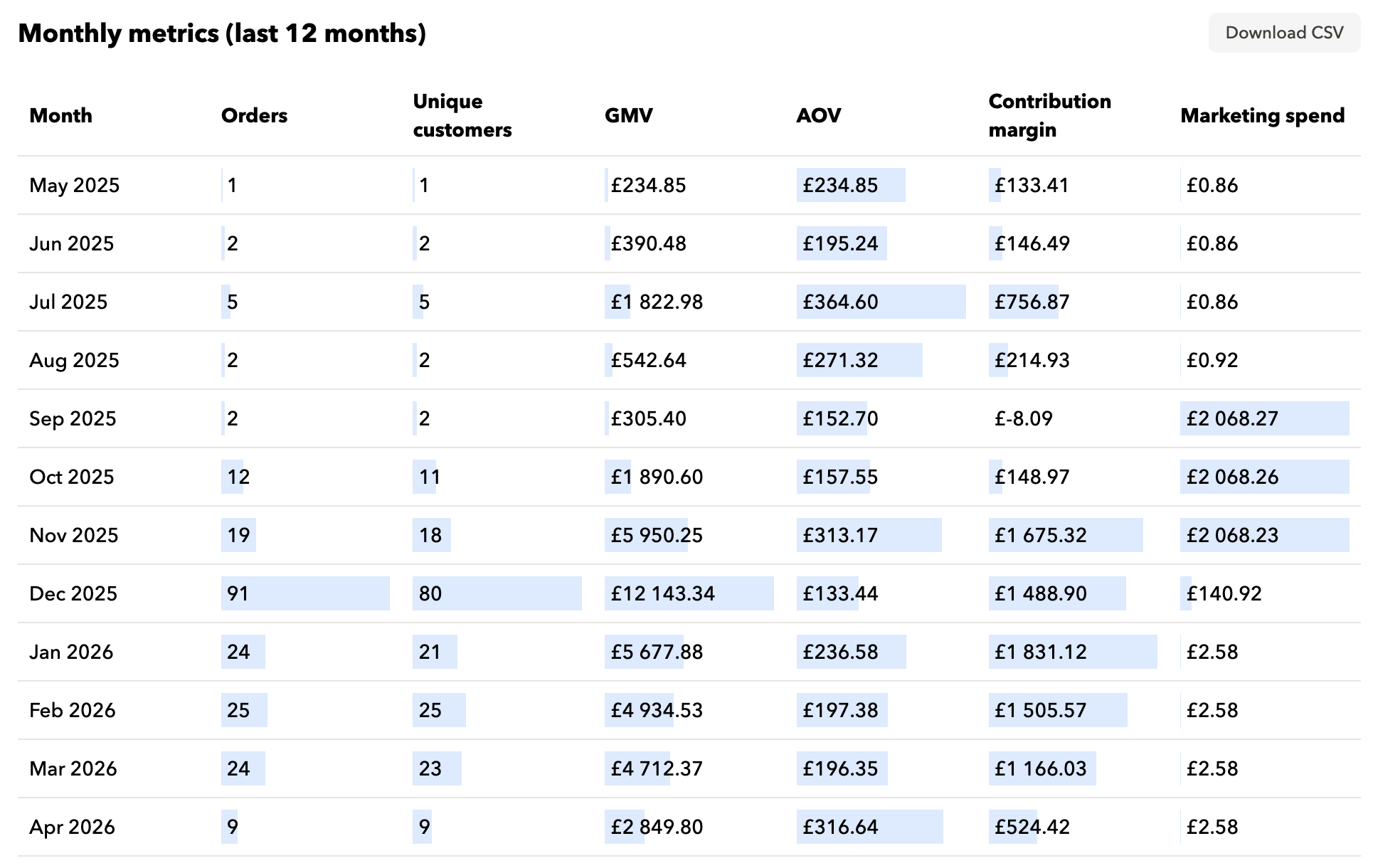Click the Orders column header
Screen dimensions: 1373x868
[x=254, y=115]
